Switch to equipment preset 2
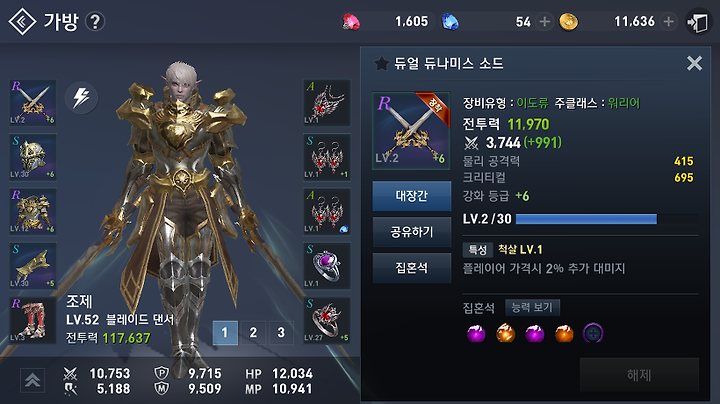This screenshot has width=720, height=404. click(x=253, y=332)
